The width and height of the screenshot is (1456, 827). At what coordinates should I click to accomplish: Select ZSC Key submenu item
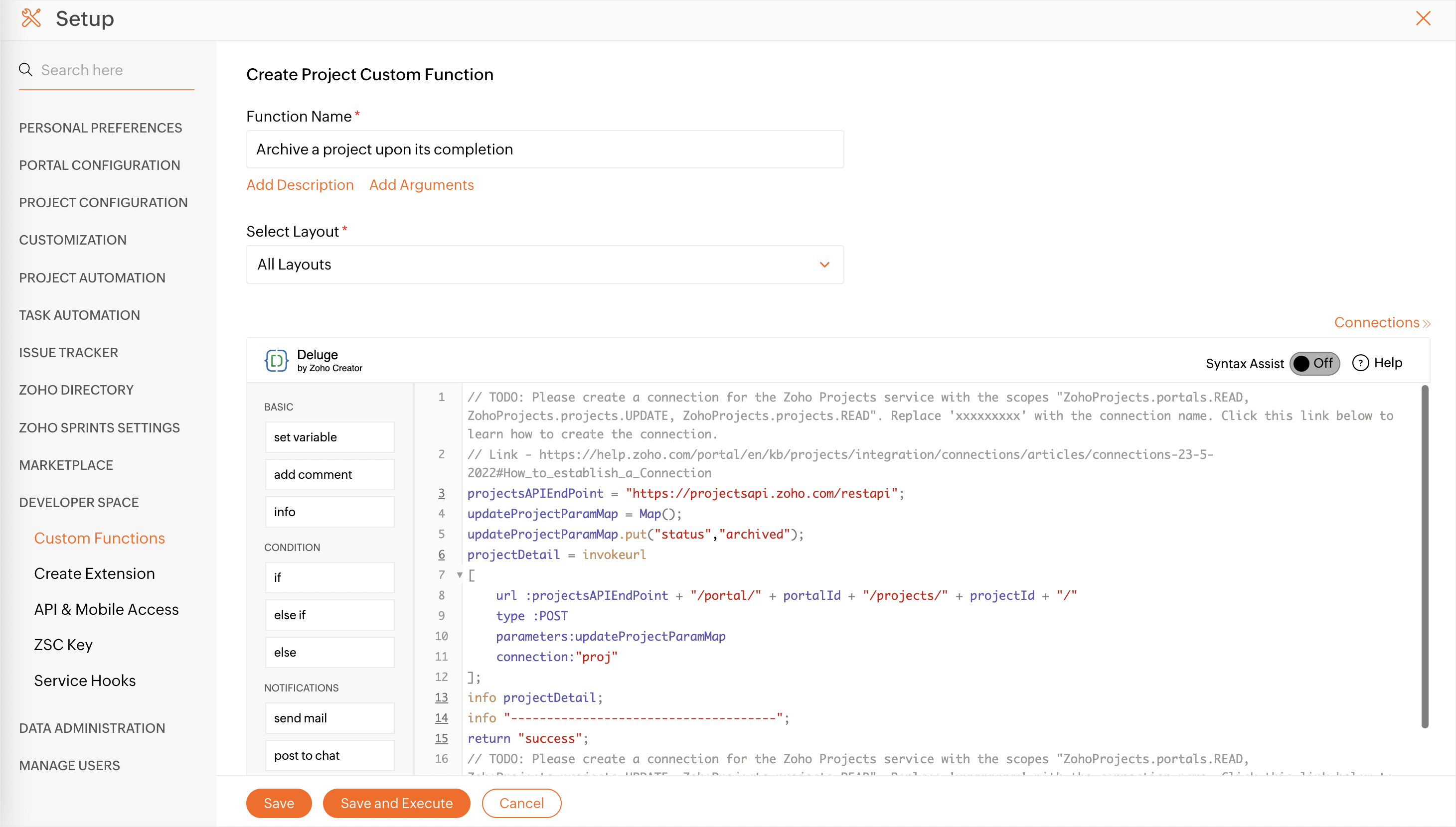[x=63, y=645]
